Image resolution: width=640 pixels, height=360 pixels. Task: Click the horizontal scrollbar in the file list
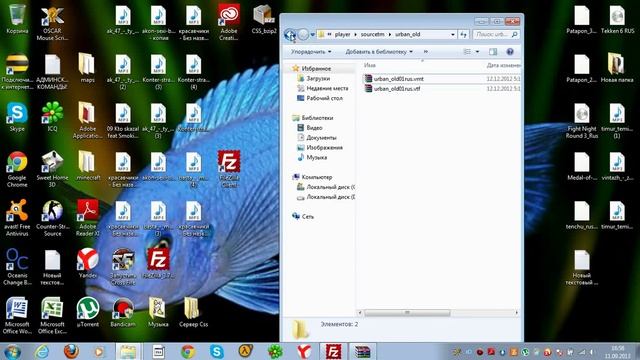pos(407,313)
